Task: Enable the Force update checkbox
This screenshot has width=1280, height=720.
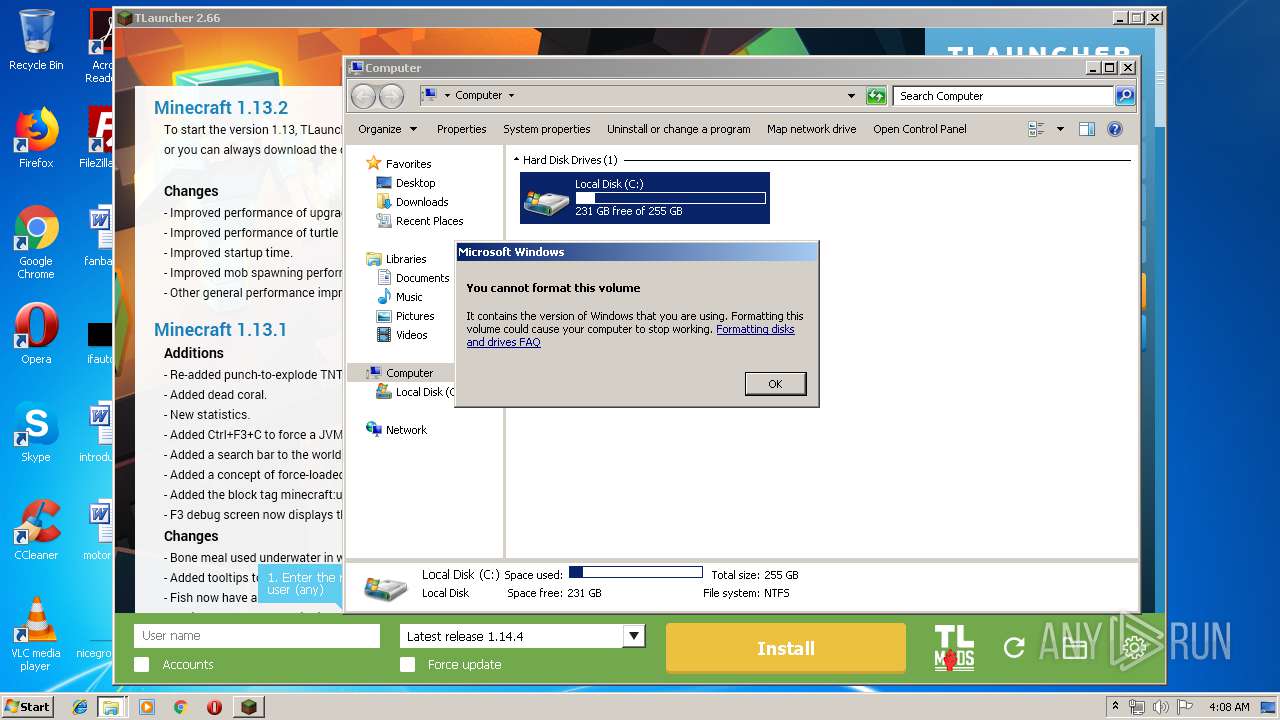Action: 407,665
